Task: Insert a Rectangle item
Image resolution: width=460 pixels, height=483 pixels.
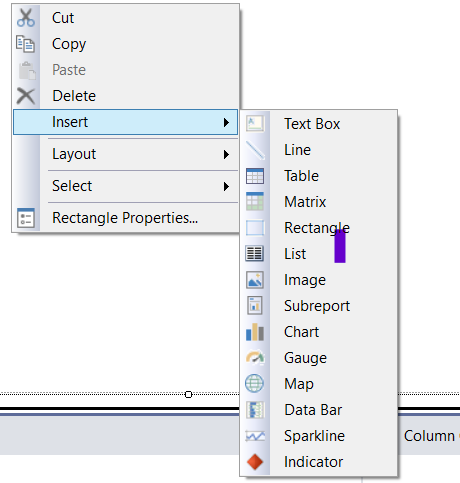Action: 318,228
